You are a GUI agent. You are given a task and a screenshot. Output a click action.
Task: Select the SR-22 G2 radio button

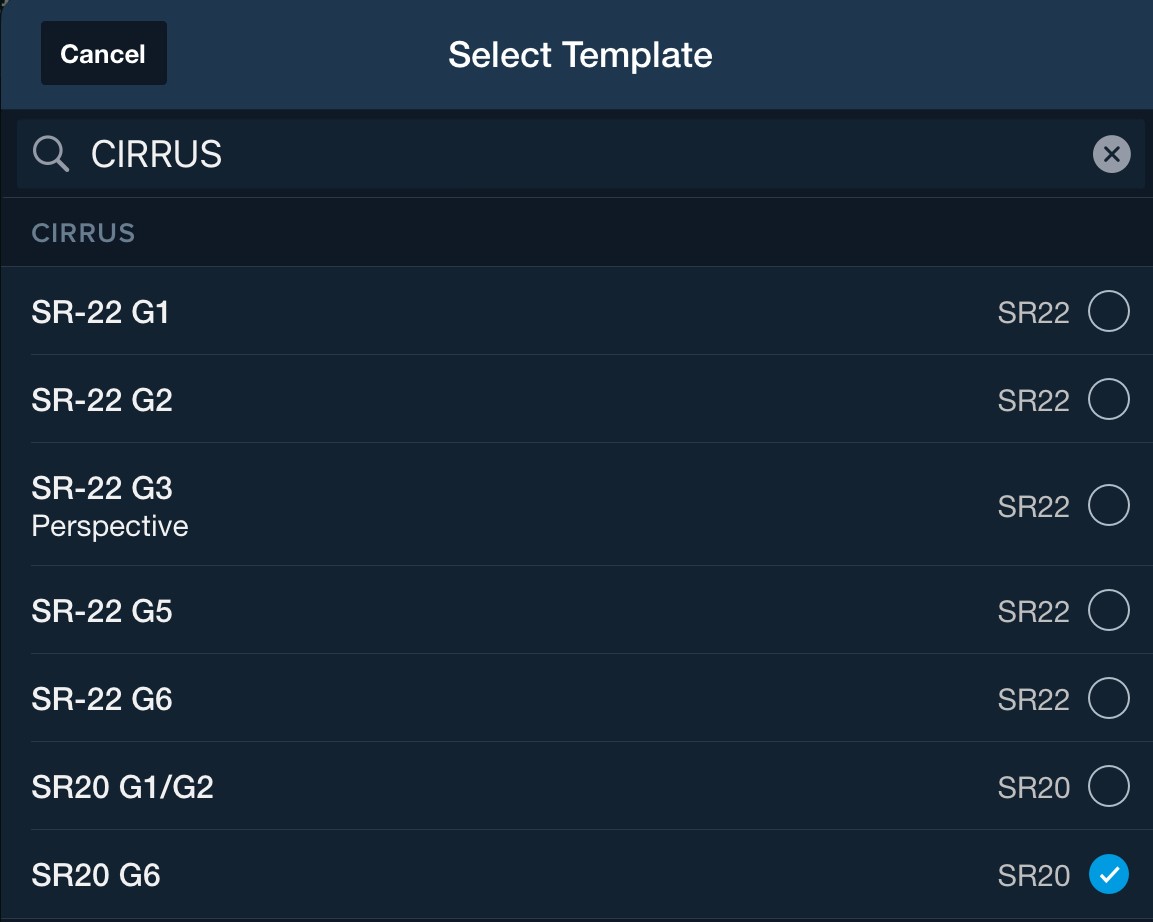click(1109, 399)
